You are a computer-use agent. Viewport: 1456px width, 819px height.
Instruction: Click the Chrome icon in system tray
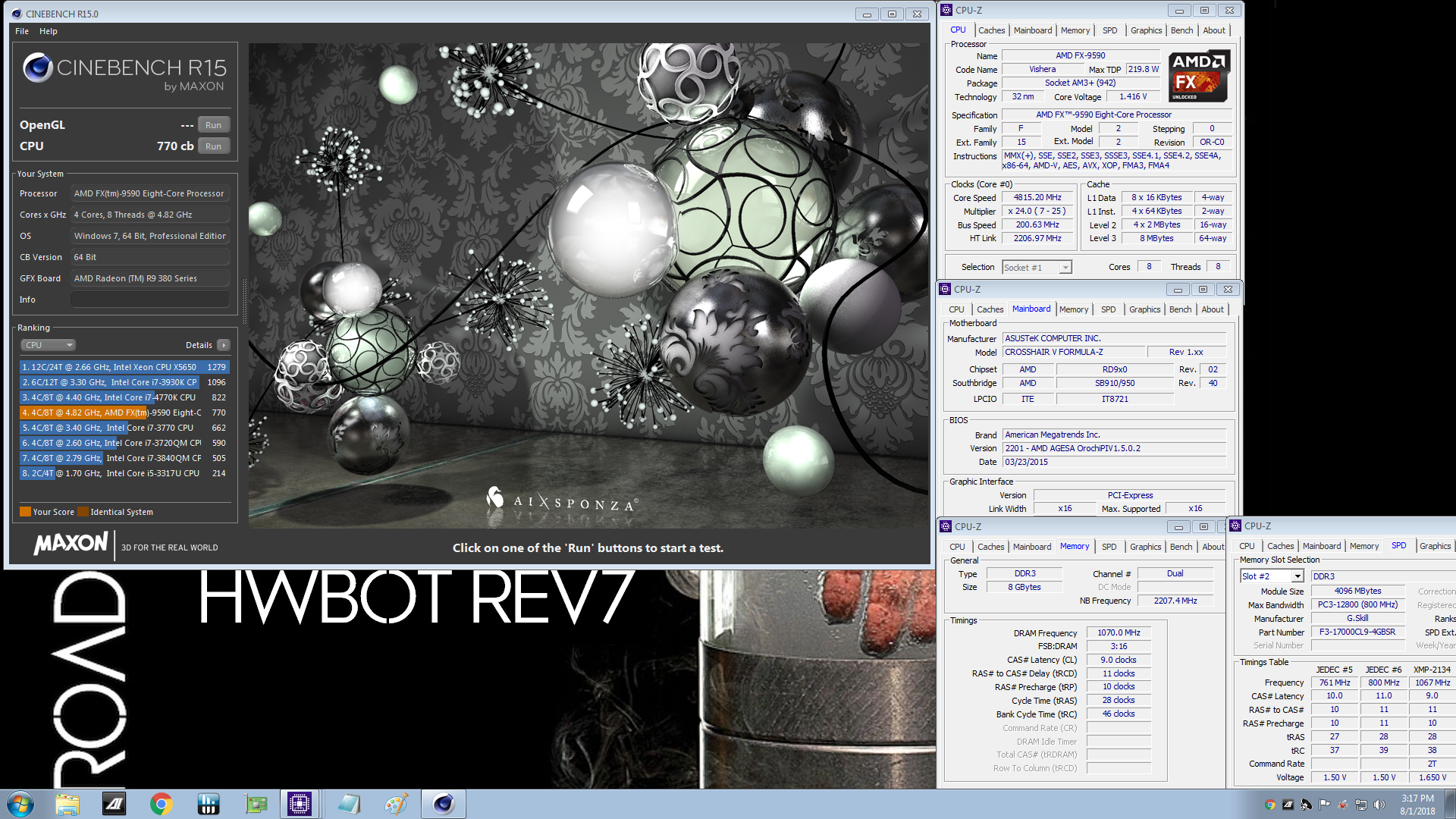[1270, 805]
